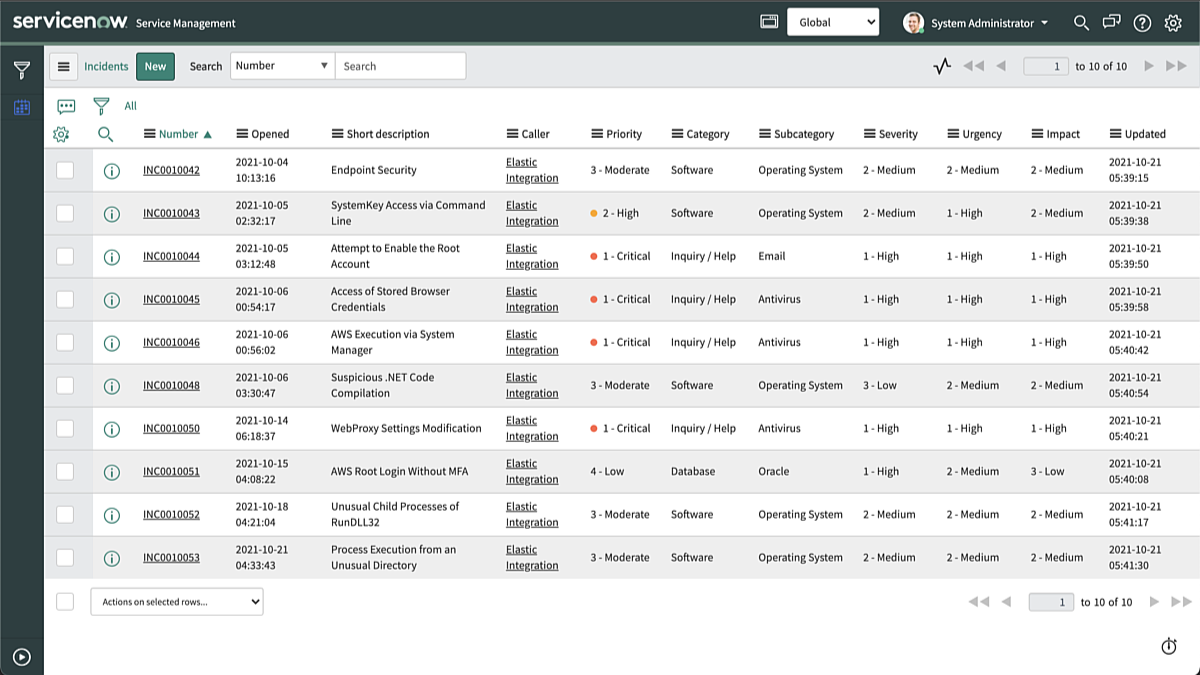The width and height of the screenshot is (1200, 675).
Task: Click the 'Oracle' subcategory cell
Action: [773, 471]
